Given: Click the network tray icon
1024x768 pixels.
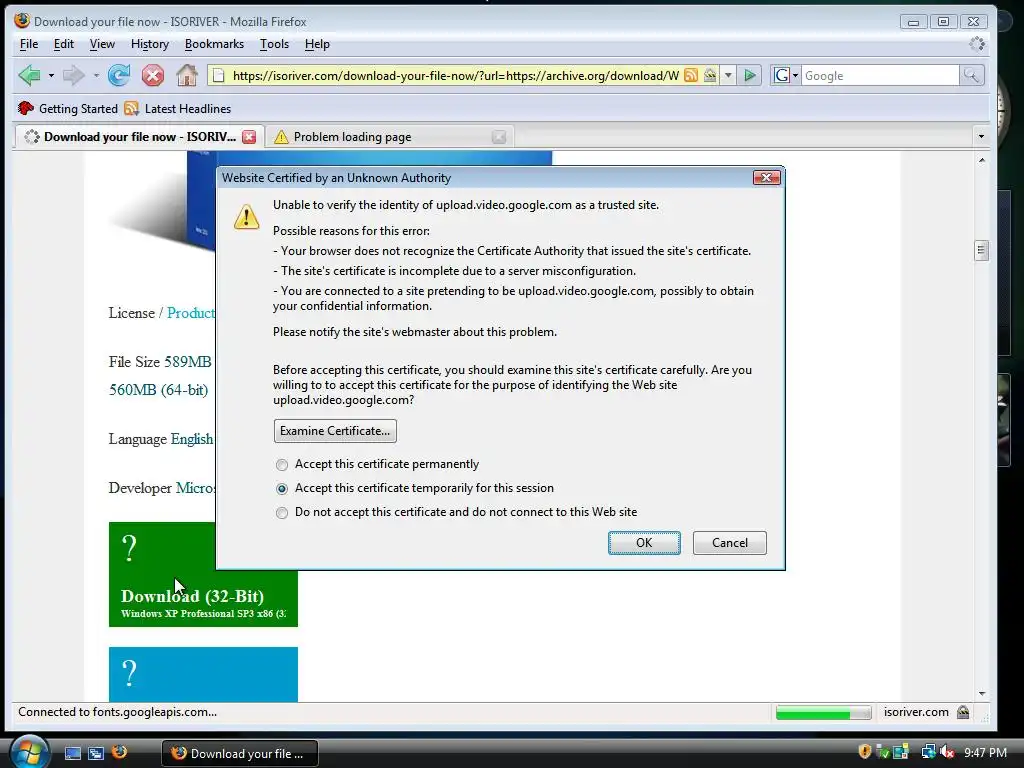Looking at the screenshot, I should (x=928, y=752).
